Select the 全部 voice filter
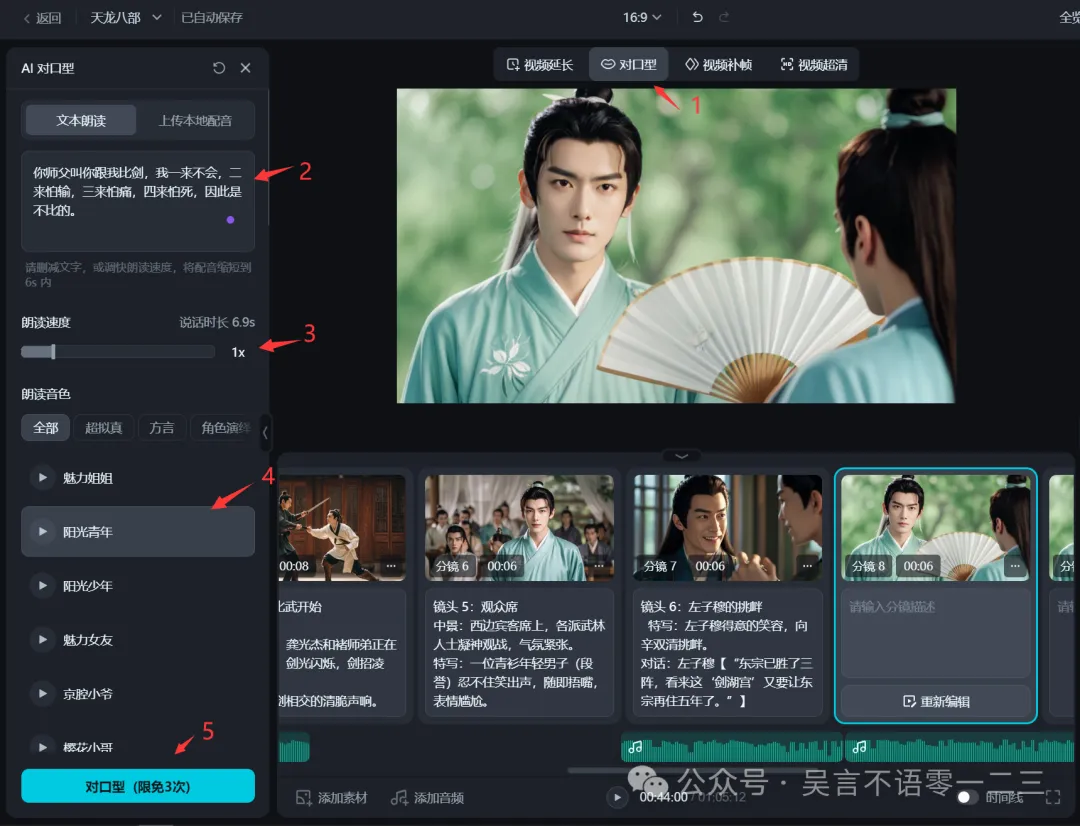Screen dimensions: 1080x826 [45, 428]
